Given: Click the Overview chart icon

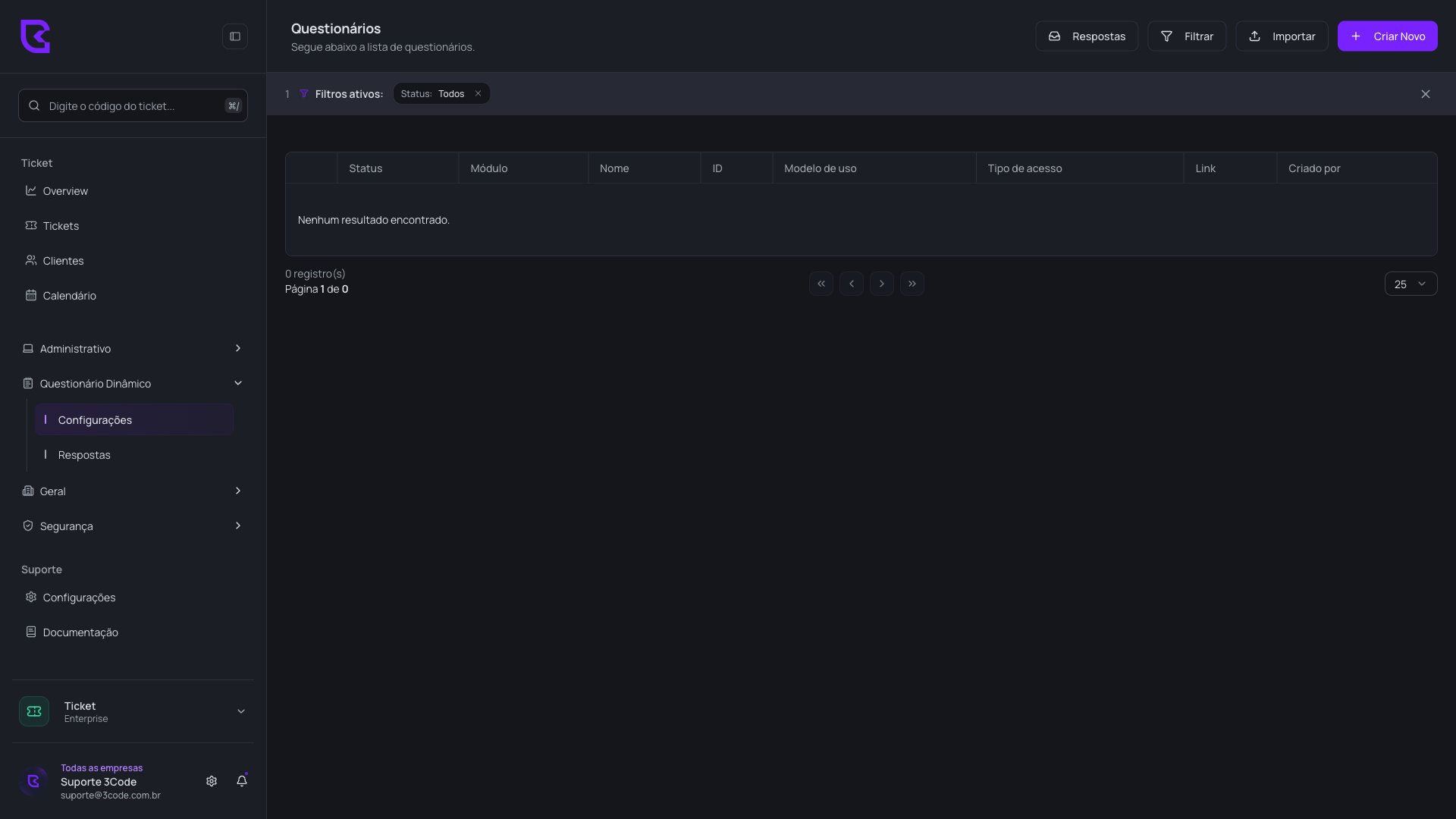Looking at the screenshot, I should 31,190.
